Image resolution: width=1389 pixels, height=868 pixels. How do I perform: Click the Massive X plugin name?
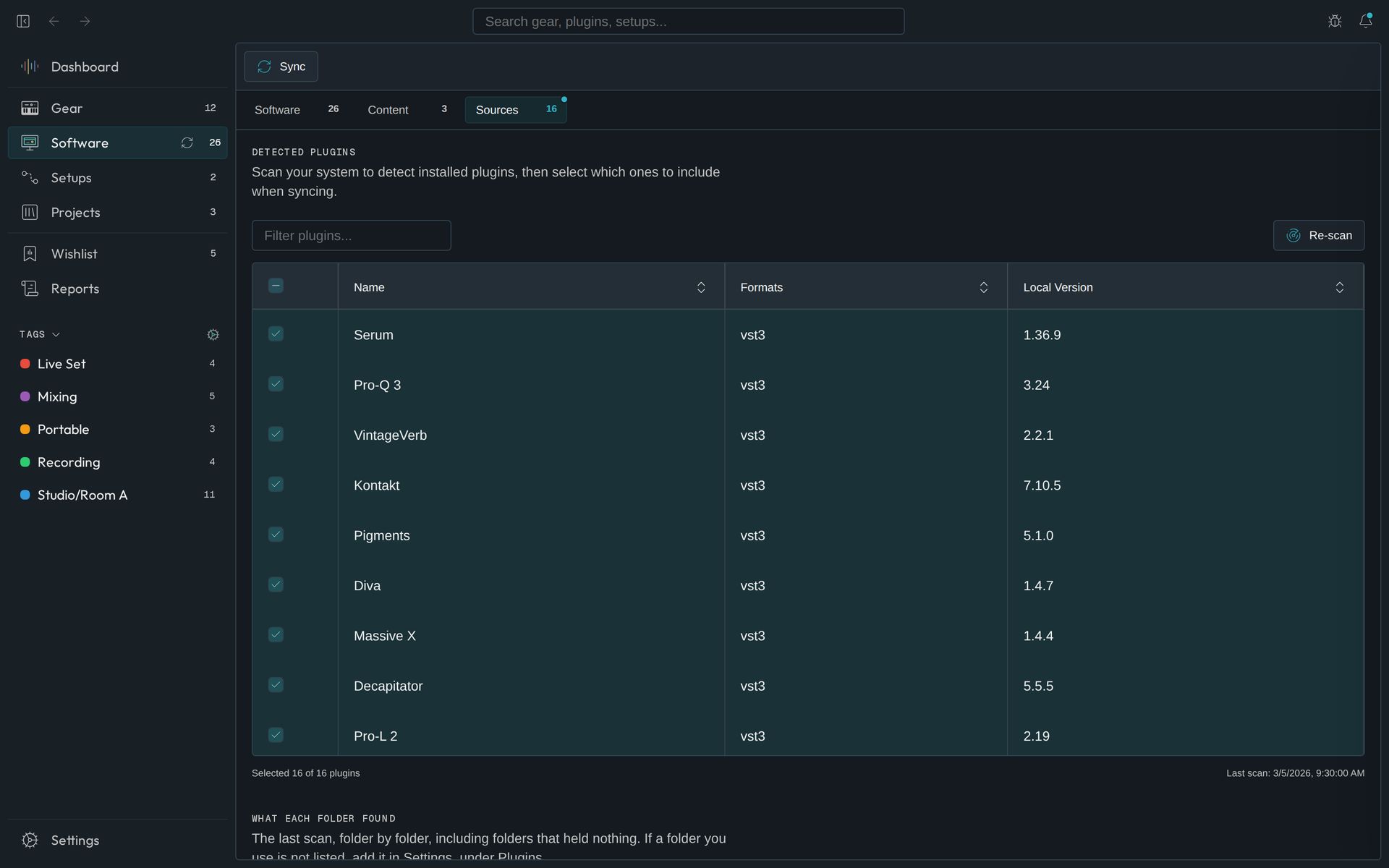click(385, 637)
